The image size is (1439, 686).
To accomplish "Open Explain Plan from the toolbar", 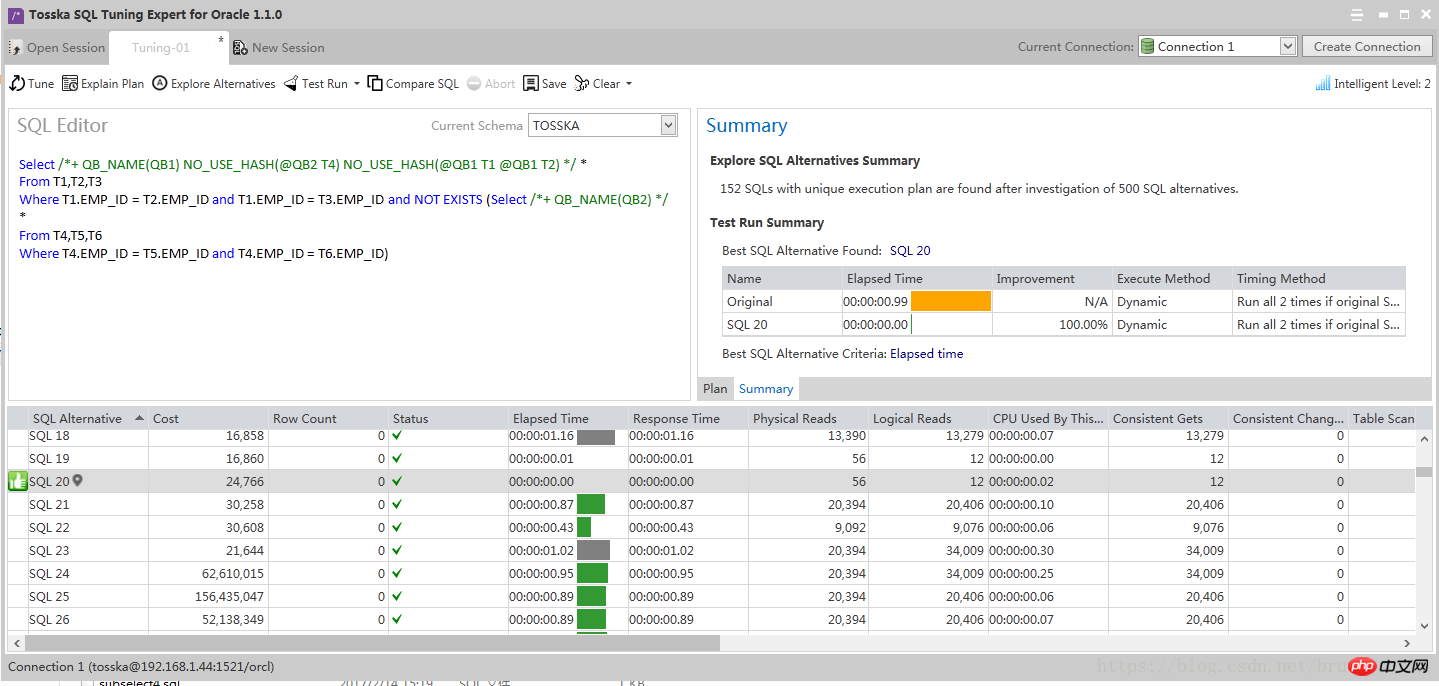I will pyautogui.click(x=70, y=84).
